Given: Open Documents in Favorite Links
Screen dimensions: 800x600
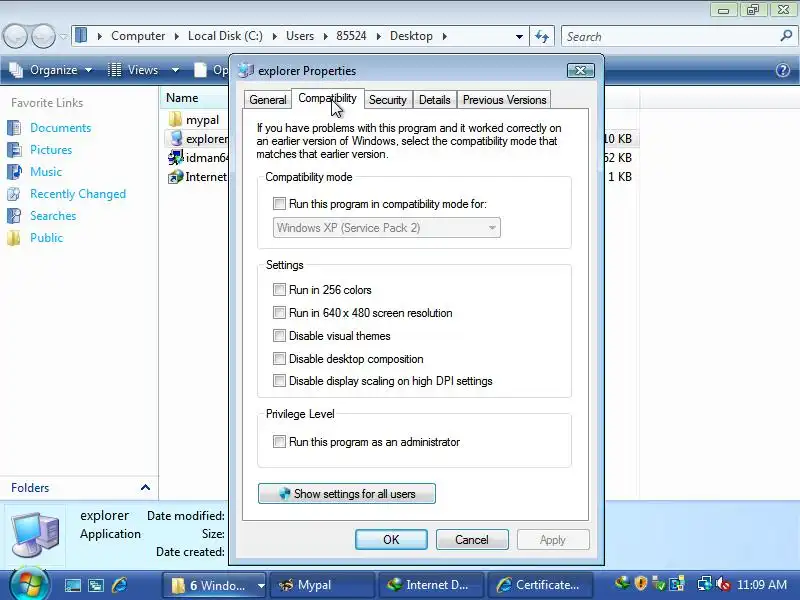Looking at the screenshot, I should (60, 128).
